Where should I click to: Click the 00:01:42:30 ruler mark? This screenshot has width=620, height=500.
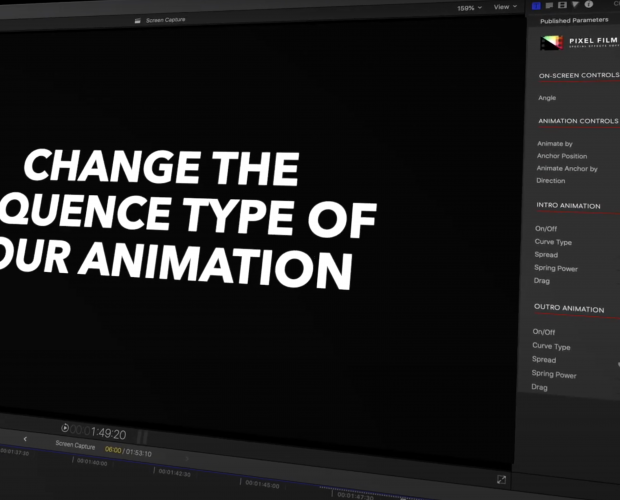[x=174, y=472]
